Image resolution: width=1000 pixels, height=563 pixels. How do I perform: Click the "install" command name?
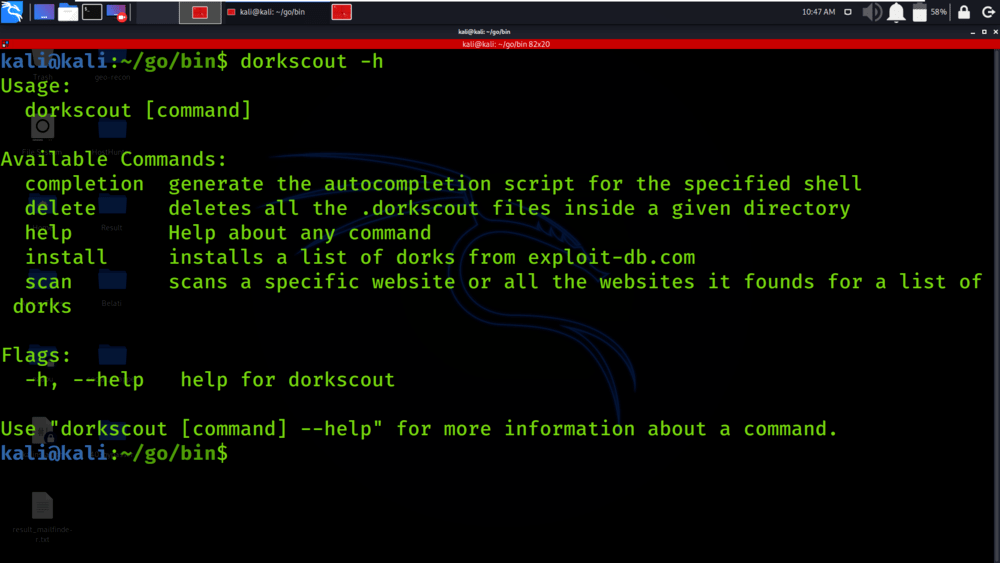66,258
